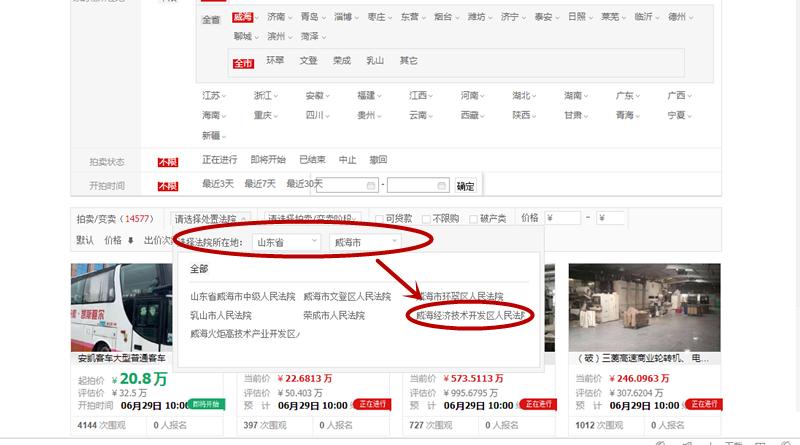Filter auction status by 撤回
This screenshot has width=800, height=445.
378,160
